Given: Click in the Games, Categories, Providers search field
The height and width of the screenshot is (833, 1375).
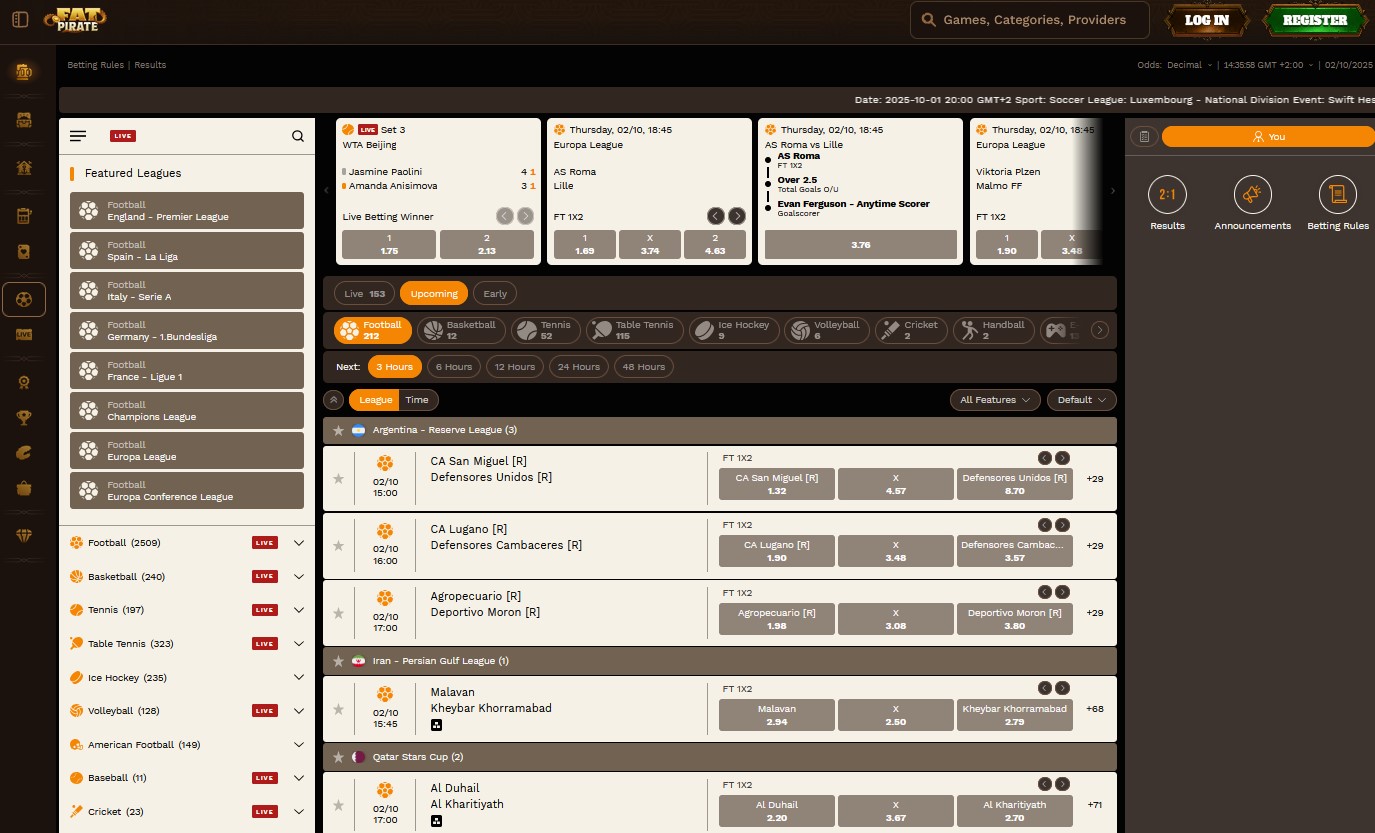Looking at the screenshot, I should (x=1029, y=19).
